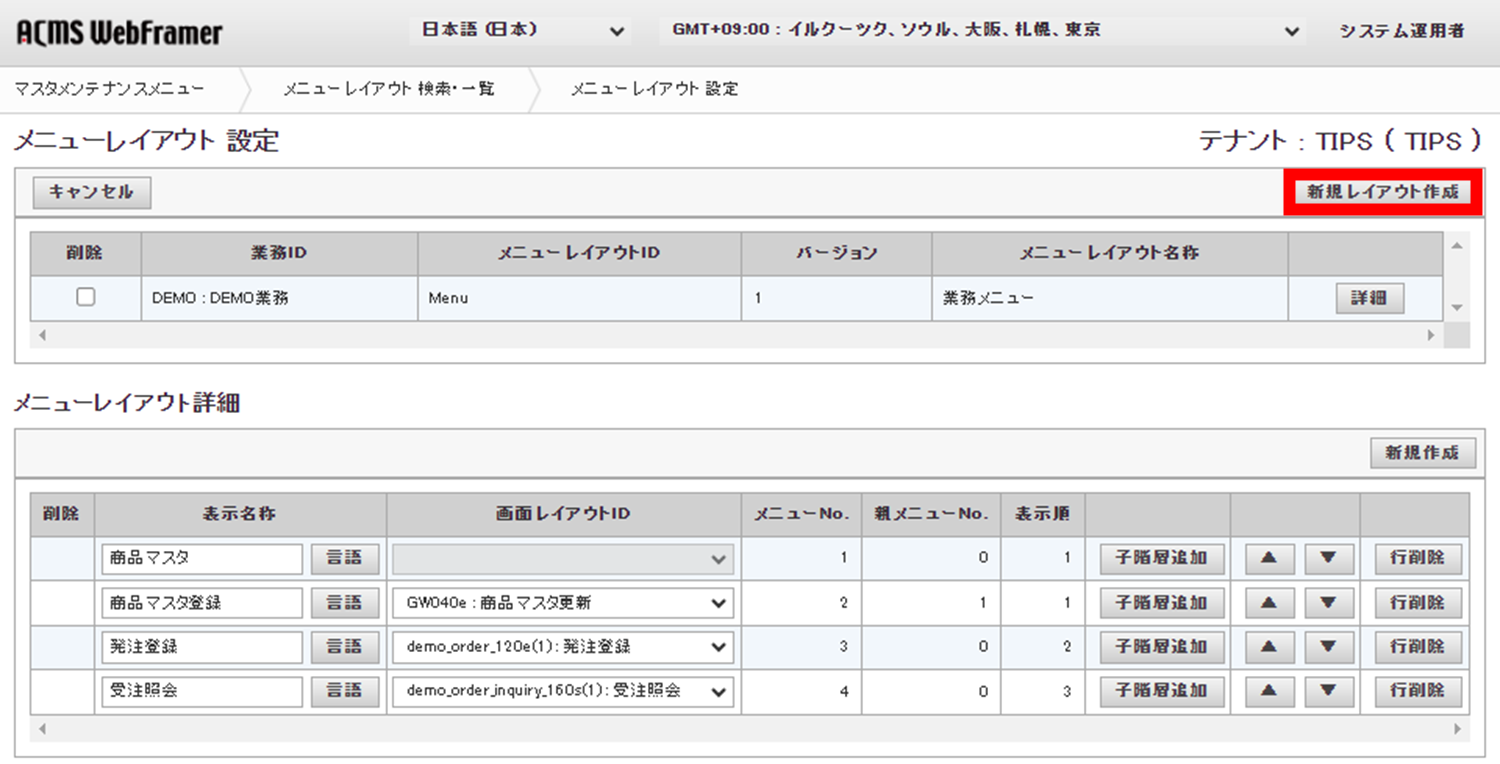Move 受注照会 up using its ▲ arrow
This screenshot has height=764, width=1500.
pos(1268,691)
